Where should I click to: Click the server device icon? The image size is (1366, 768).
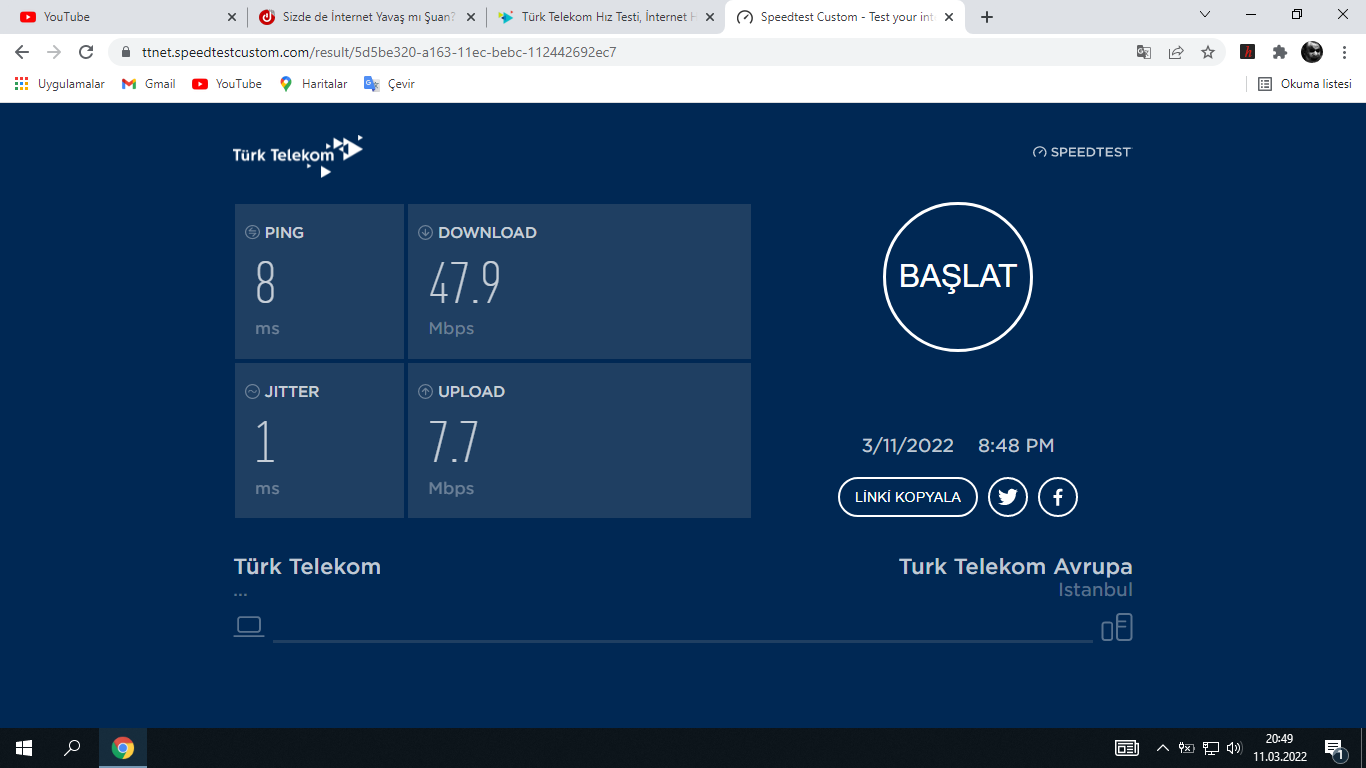pos(1117,628)
